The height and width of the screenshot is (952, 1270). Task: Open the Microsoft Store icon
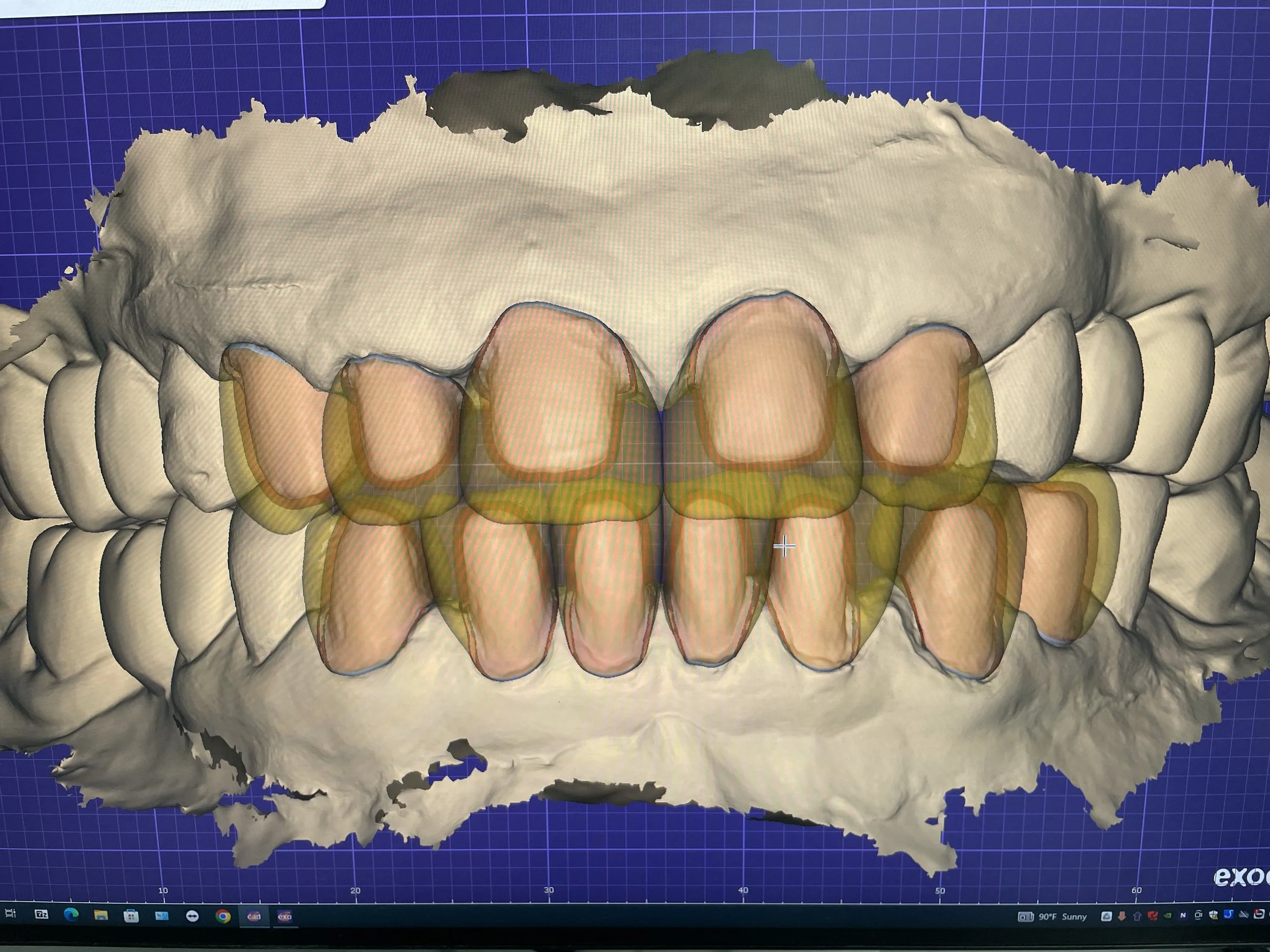pyautogui.click(x=131, y=916)
